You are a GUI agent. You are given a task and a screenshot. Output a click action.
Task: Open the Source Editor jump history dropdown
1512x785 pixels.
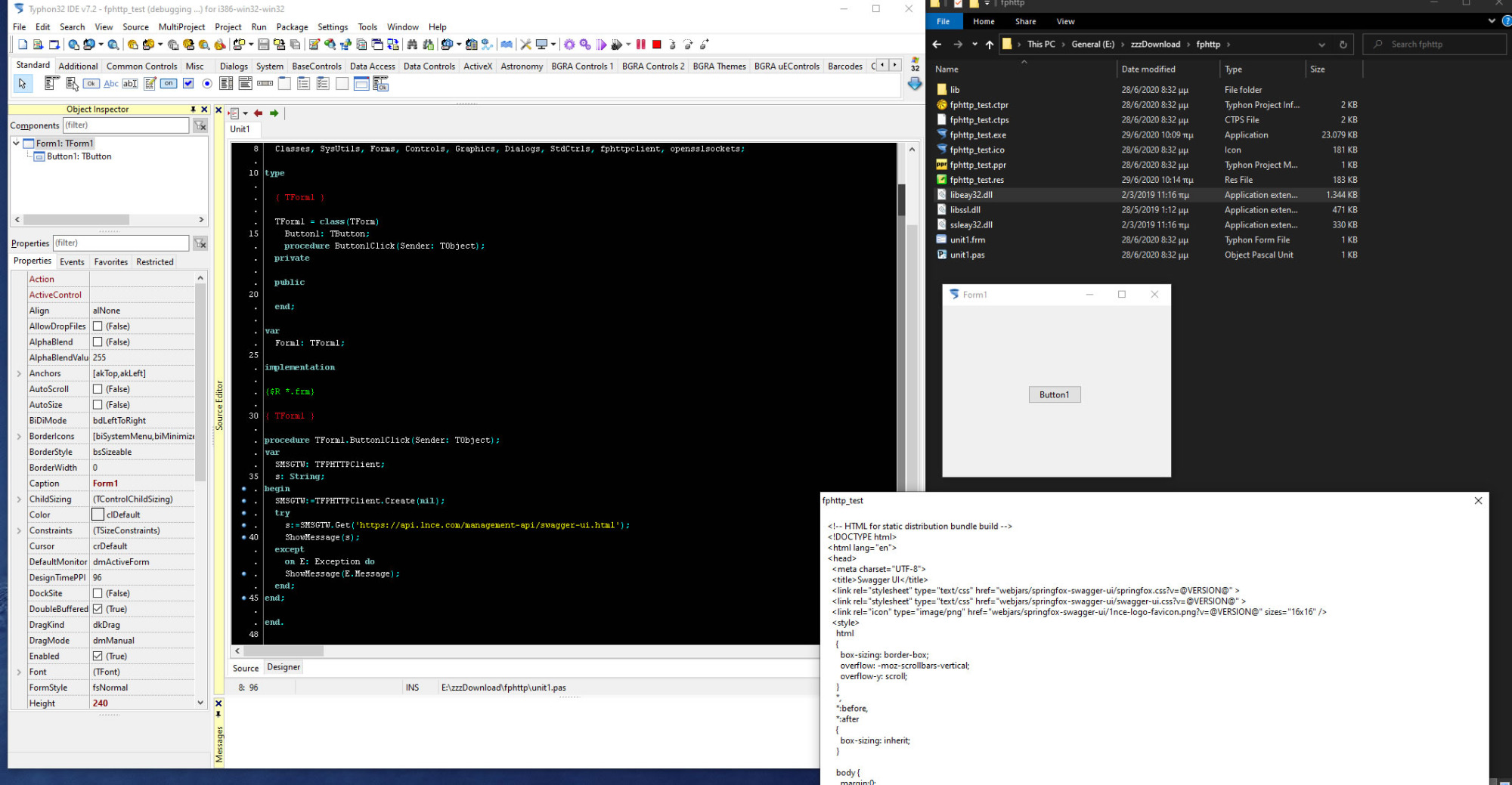[x=245, y=113]
